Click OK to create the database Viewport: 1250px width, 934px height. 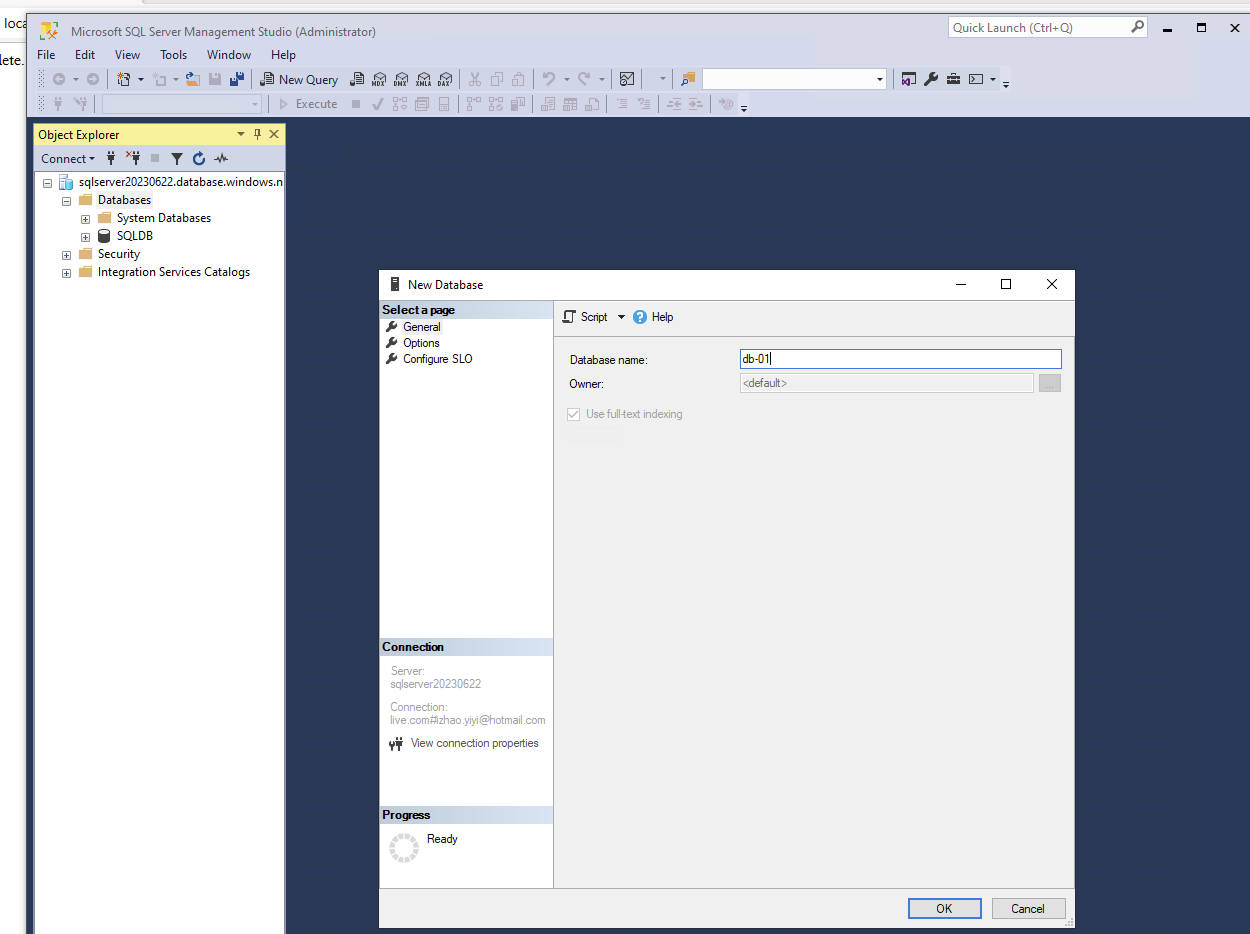(944, 909)
